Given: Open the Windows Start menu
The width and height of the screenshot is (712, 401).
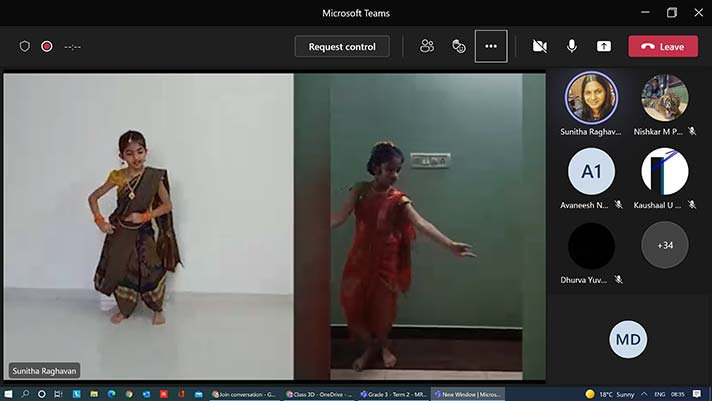Looking at the screenshot, I should pyautogui.click(x=12, y=394).
